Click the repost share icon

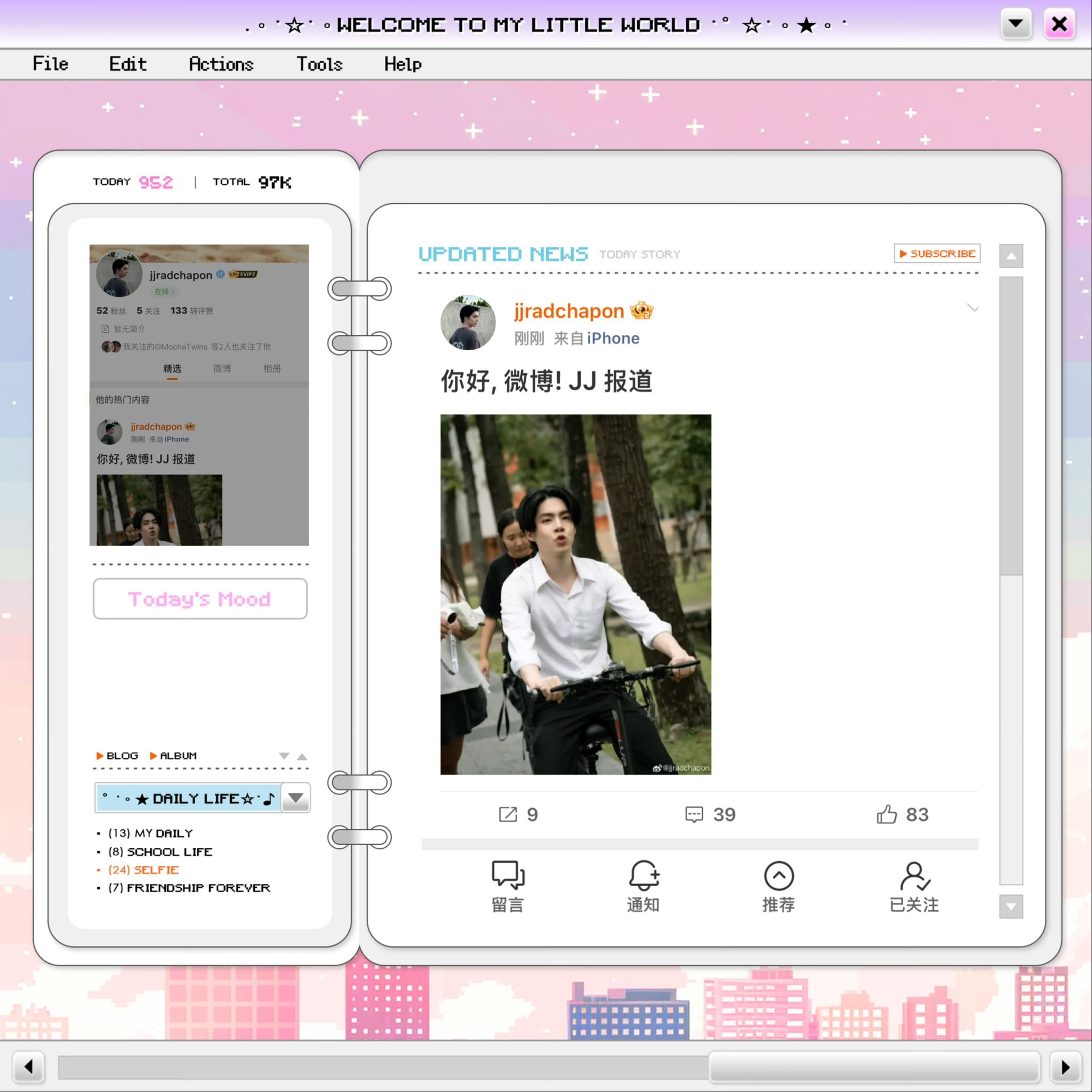point(508,815)
